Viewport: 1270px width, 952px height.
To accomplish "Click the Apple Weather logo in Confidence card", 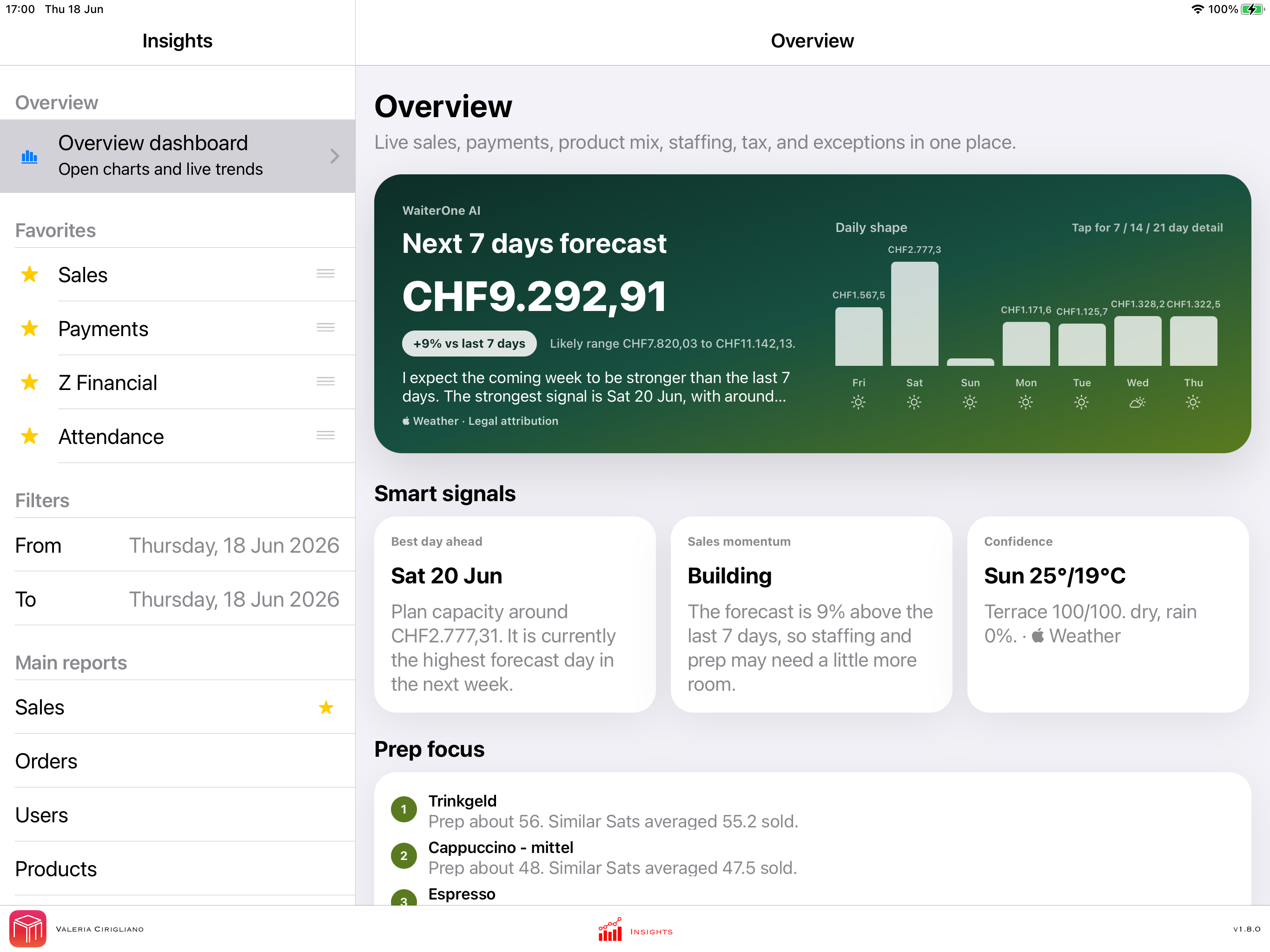I will [x=1038, y=635].
